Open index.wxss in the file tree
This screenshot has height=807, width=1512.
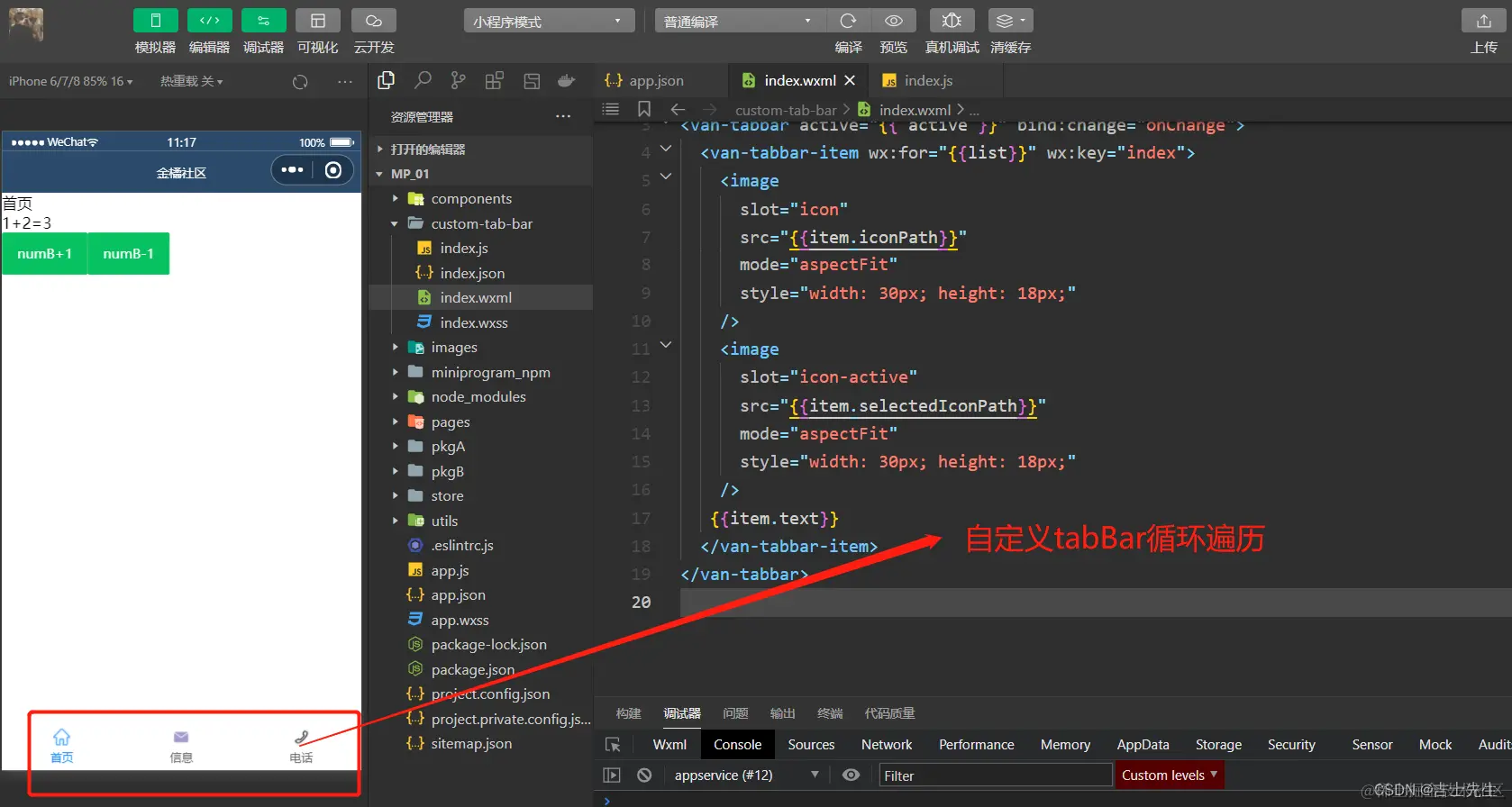click(x=474, y=322)
